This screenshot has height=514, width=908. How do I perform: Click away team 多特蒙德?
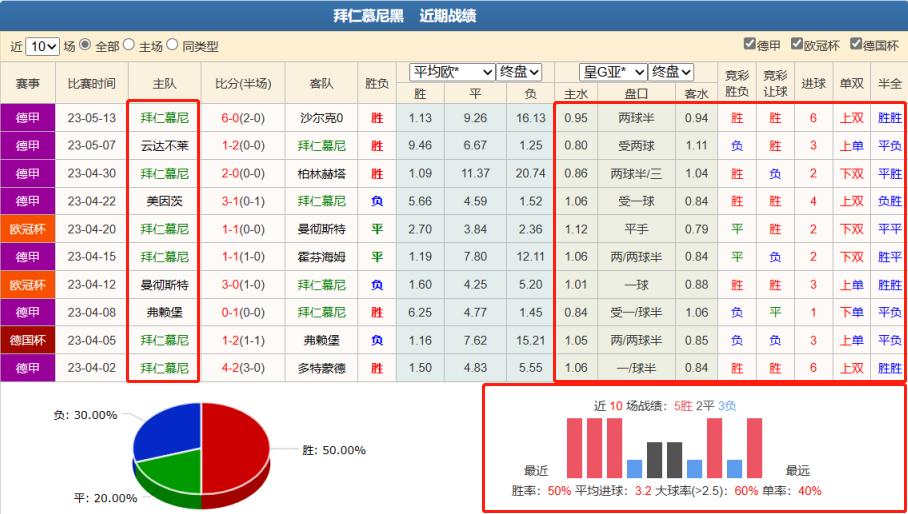pyautogui.click(x=321, y=368)
